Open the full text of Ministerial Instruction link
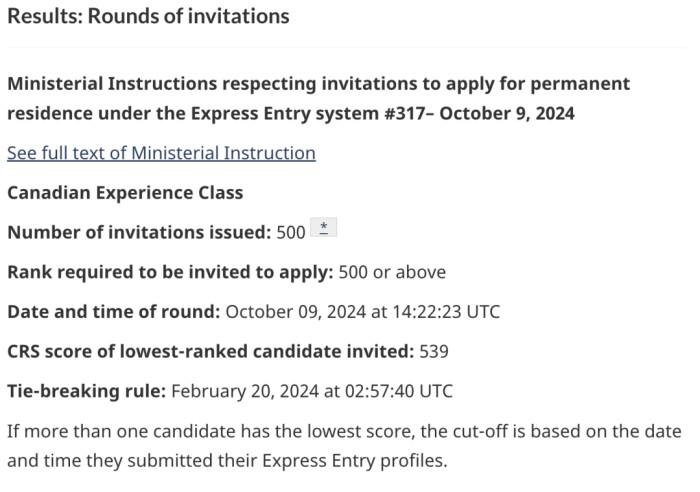The image size is (700, 492). pyautogui.click(x=161, y=153)
